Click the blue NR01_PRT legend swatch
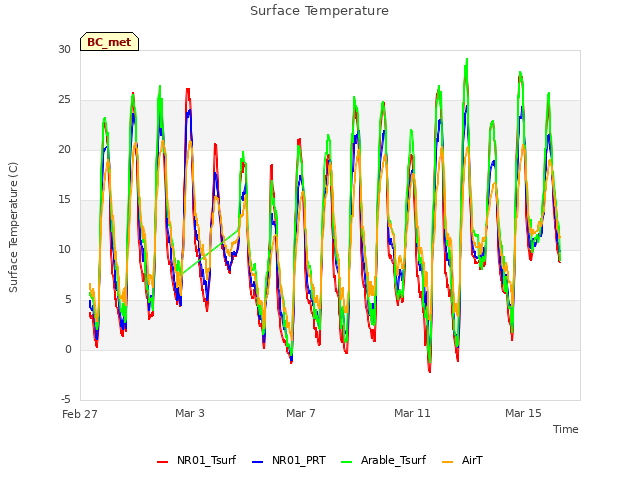This screenshot has height=480, width=640. [x=258, y=462]
